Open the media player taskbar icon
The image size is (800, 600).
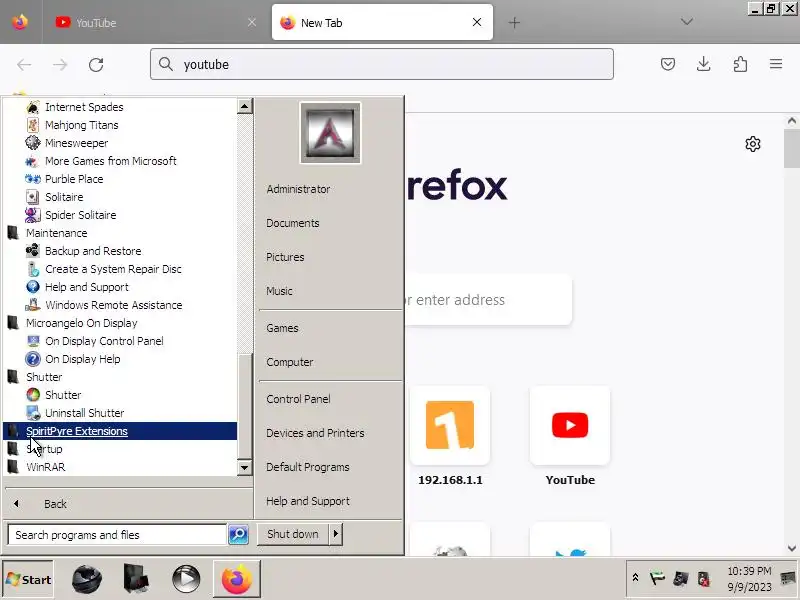(186, 579)
